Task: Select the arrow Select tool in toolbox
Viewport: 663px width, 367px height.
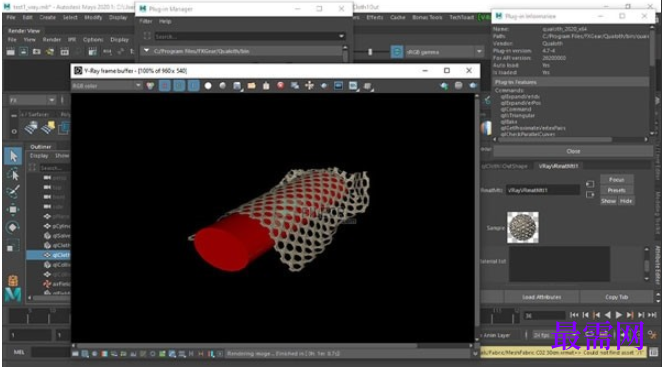Action: (13, 156)
